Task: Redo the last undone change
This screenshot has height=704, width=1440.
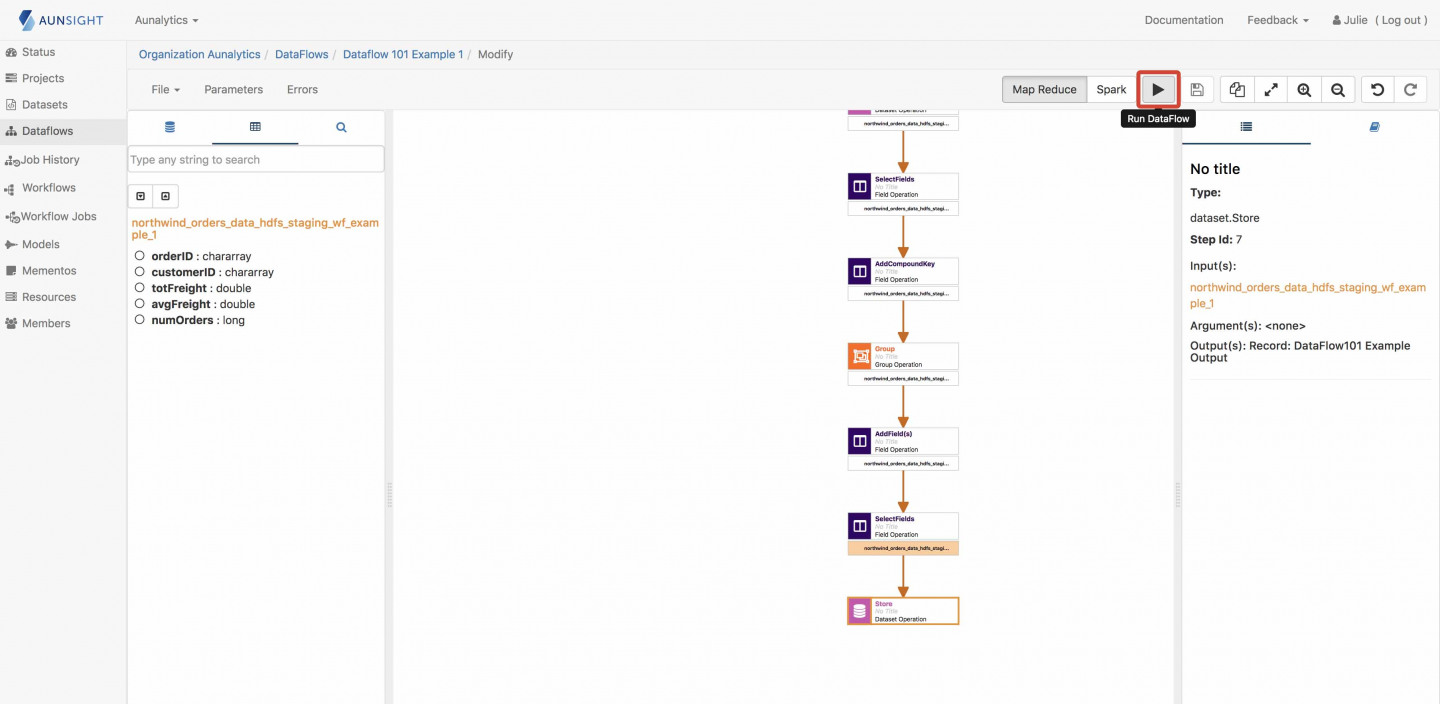Action: coord(1411,89)
